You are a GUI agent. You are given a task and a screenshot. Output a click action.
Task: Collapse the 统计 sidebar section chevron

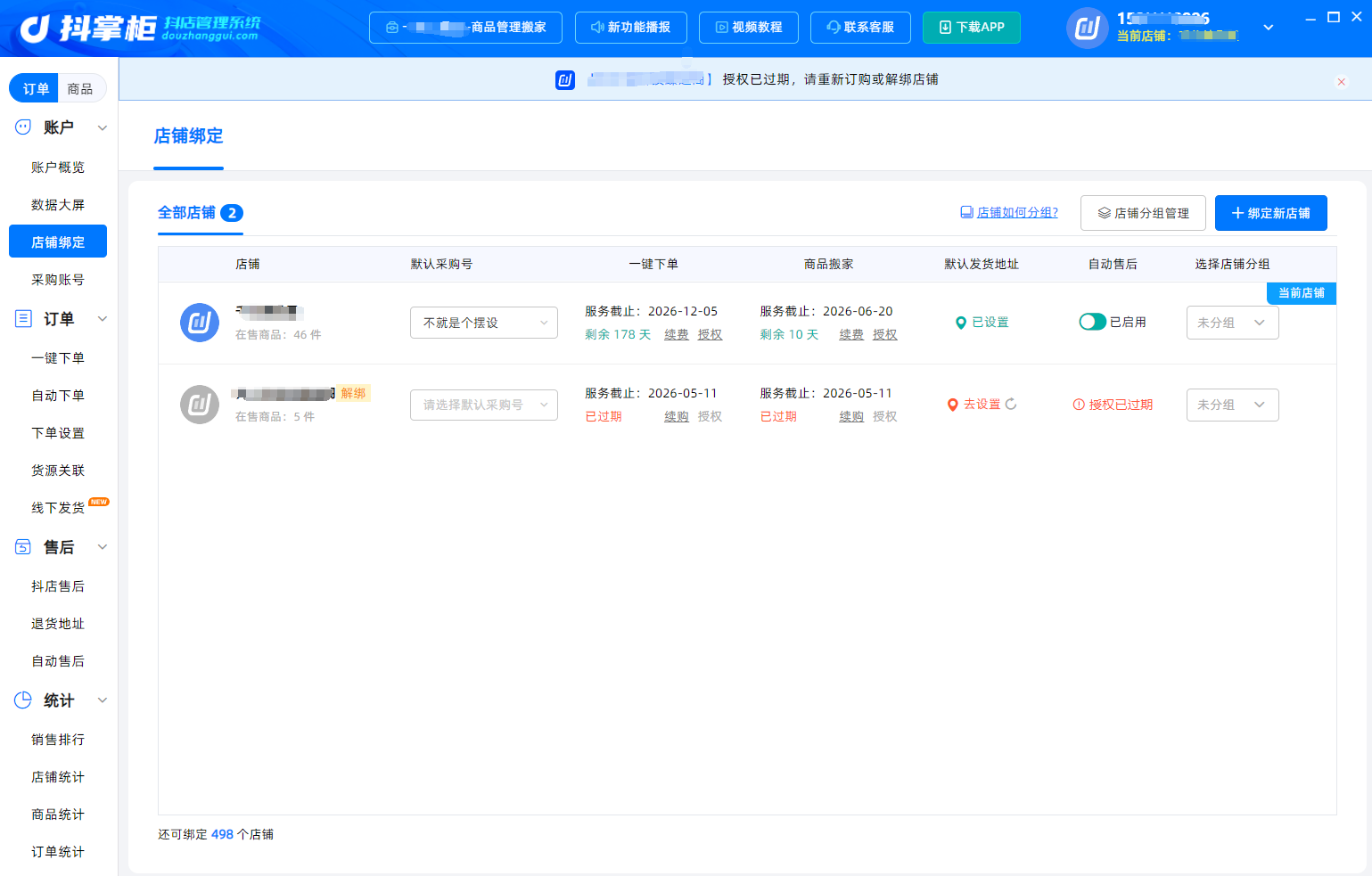click(x=103, y=700)
